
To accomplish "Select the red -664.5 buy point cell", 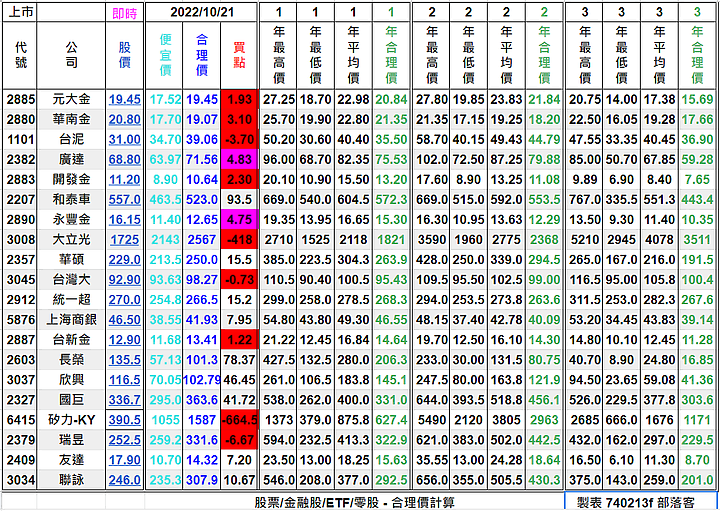I will tap(239, 420).
